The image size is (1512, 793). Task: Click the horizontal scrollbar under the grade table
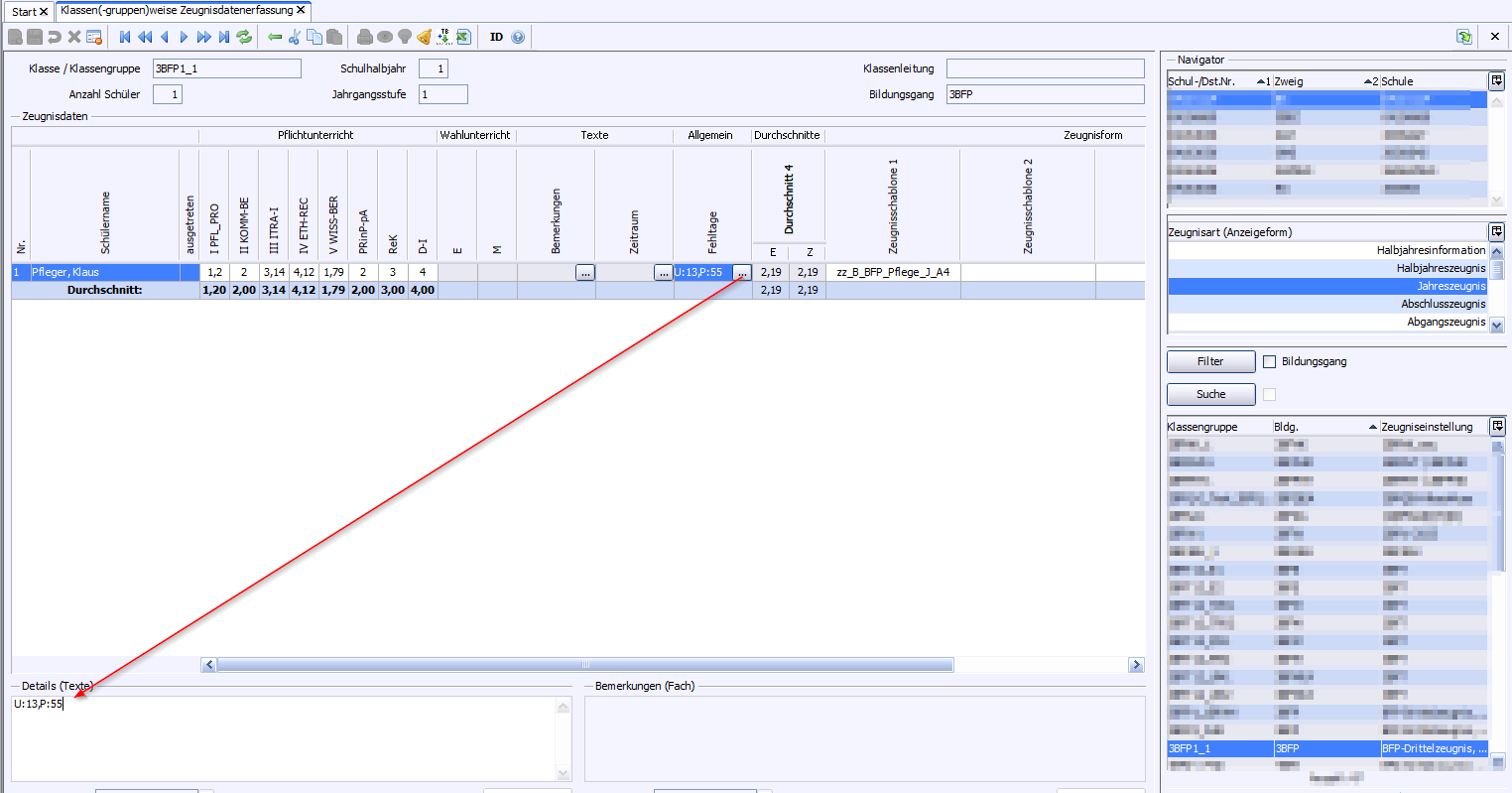tap(584, 665)
